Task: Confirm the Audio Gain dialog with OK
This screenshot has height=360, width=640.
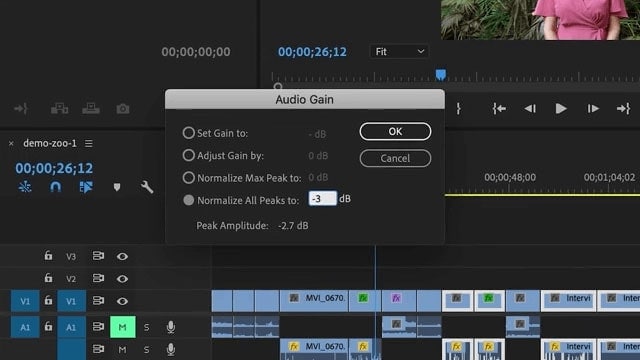Action: [395, 131]
